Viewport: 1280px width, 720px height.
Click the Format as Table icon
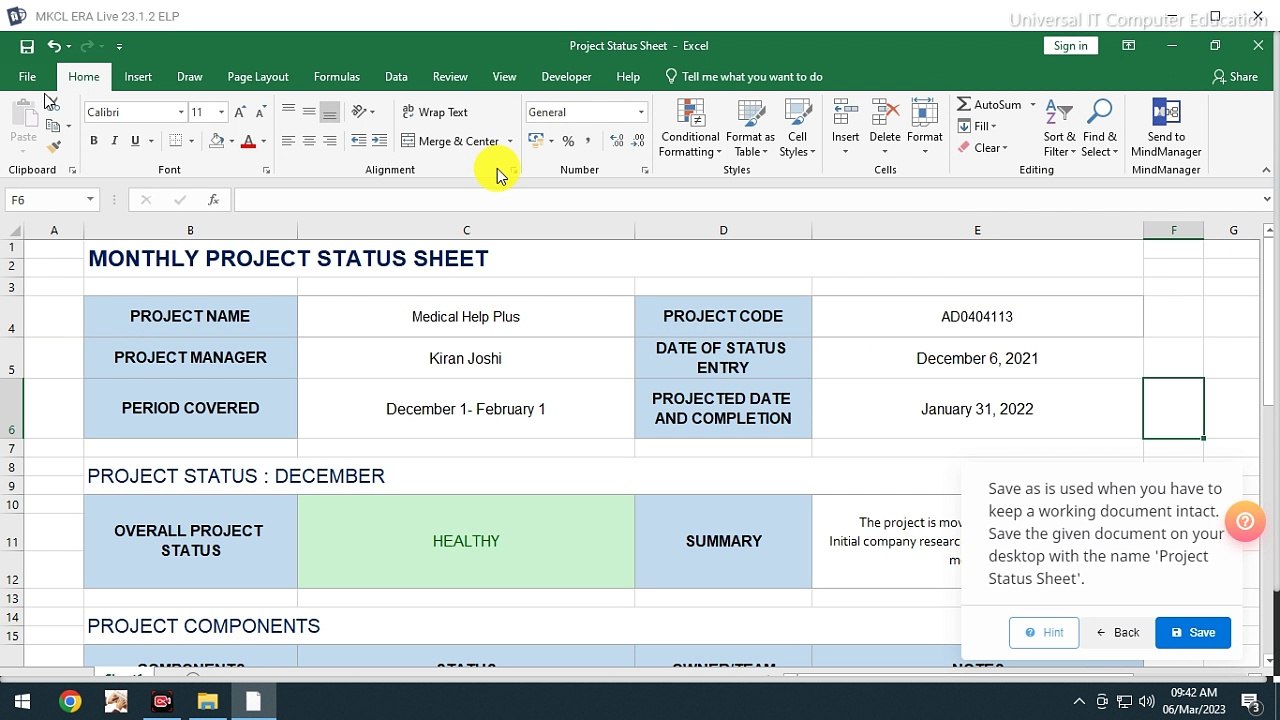750,114
